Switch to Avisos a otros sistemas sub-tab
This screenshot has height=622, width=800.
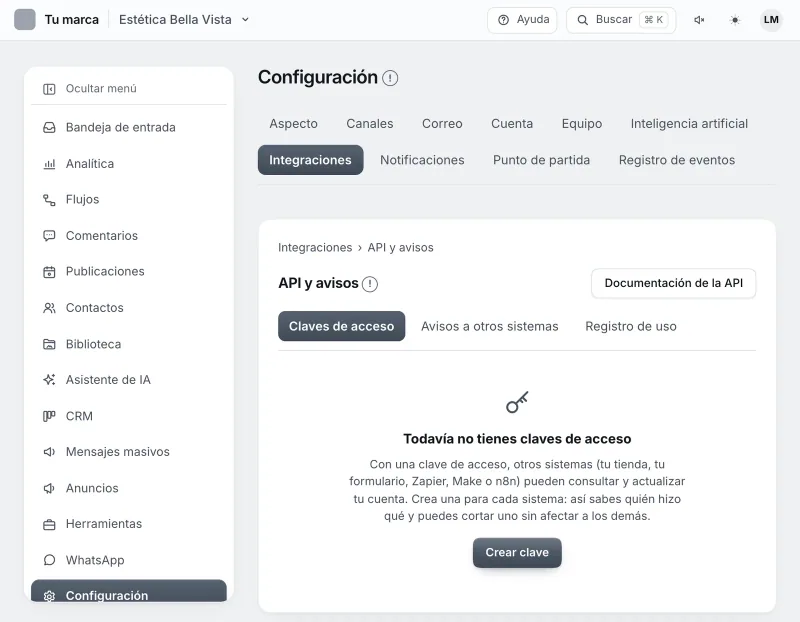coord(489,326)
